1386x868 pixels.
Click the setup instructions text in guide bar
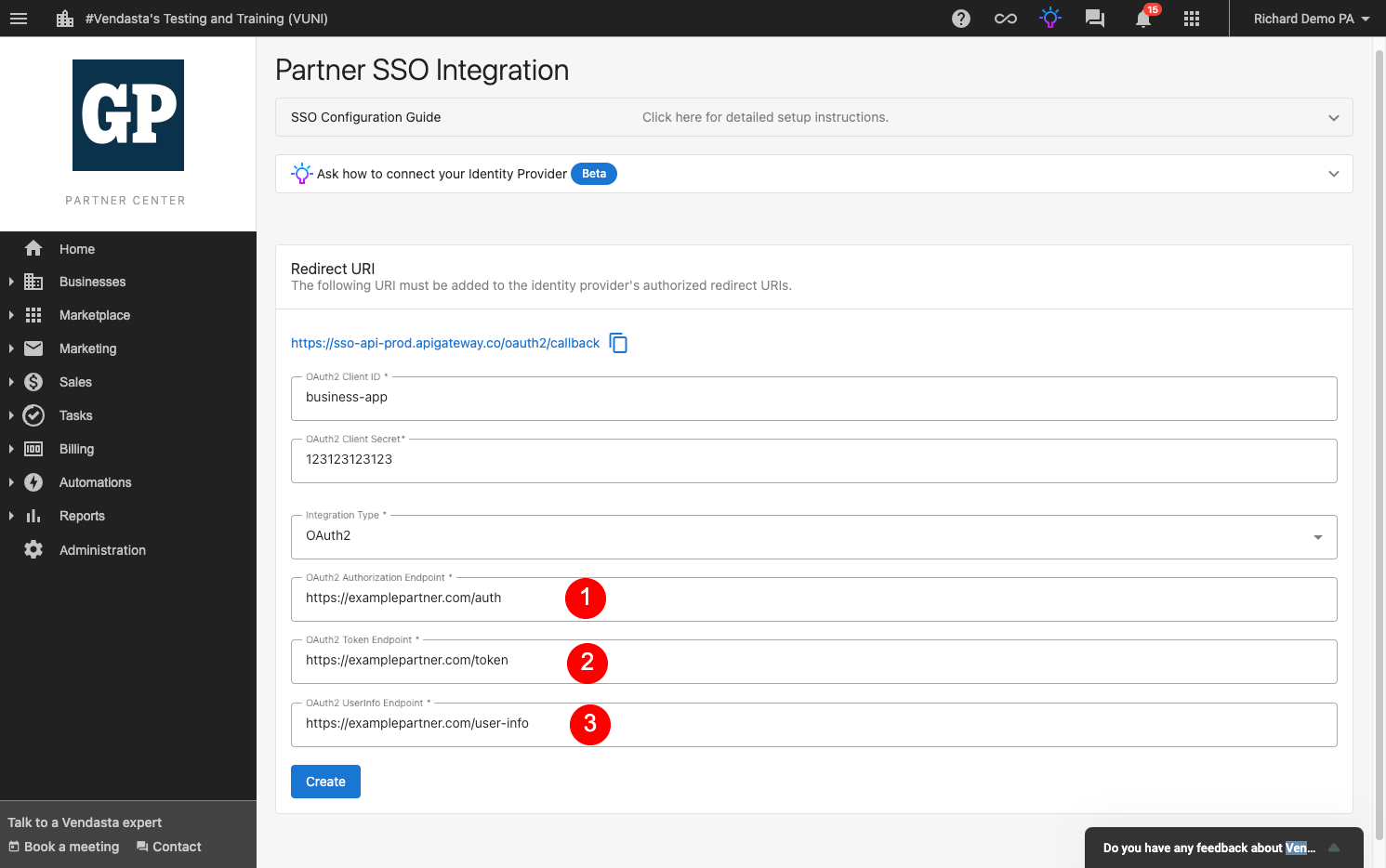point(765,117)
